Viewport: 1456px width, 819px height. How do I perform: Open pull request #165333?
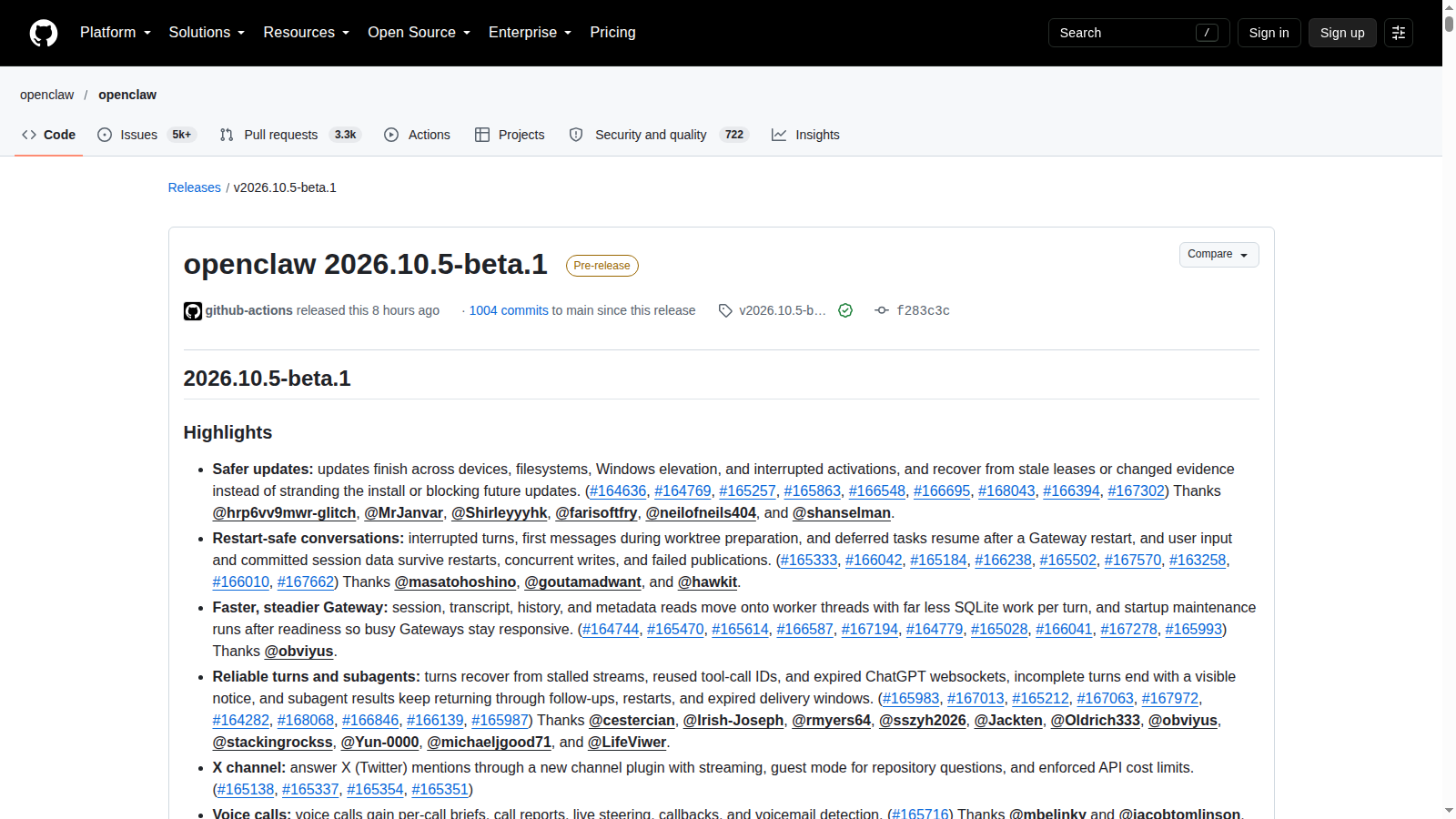pos(809,560)
